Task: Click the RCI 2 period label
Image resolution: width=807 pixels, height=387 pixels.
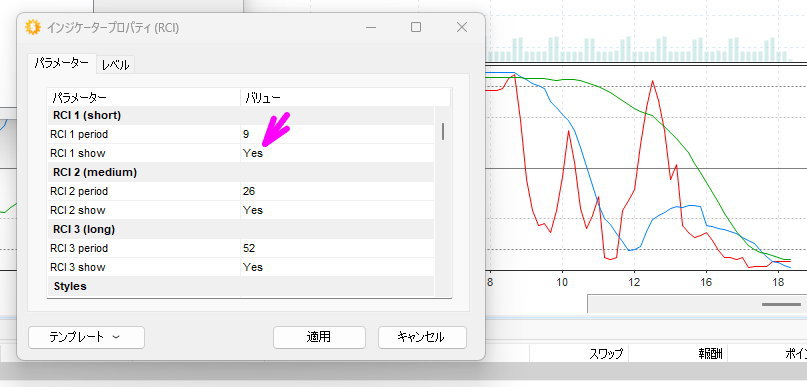Action: tap(79, 191)
